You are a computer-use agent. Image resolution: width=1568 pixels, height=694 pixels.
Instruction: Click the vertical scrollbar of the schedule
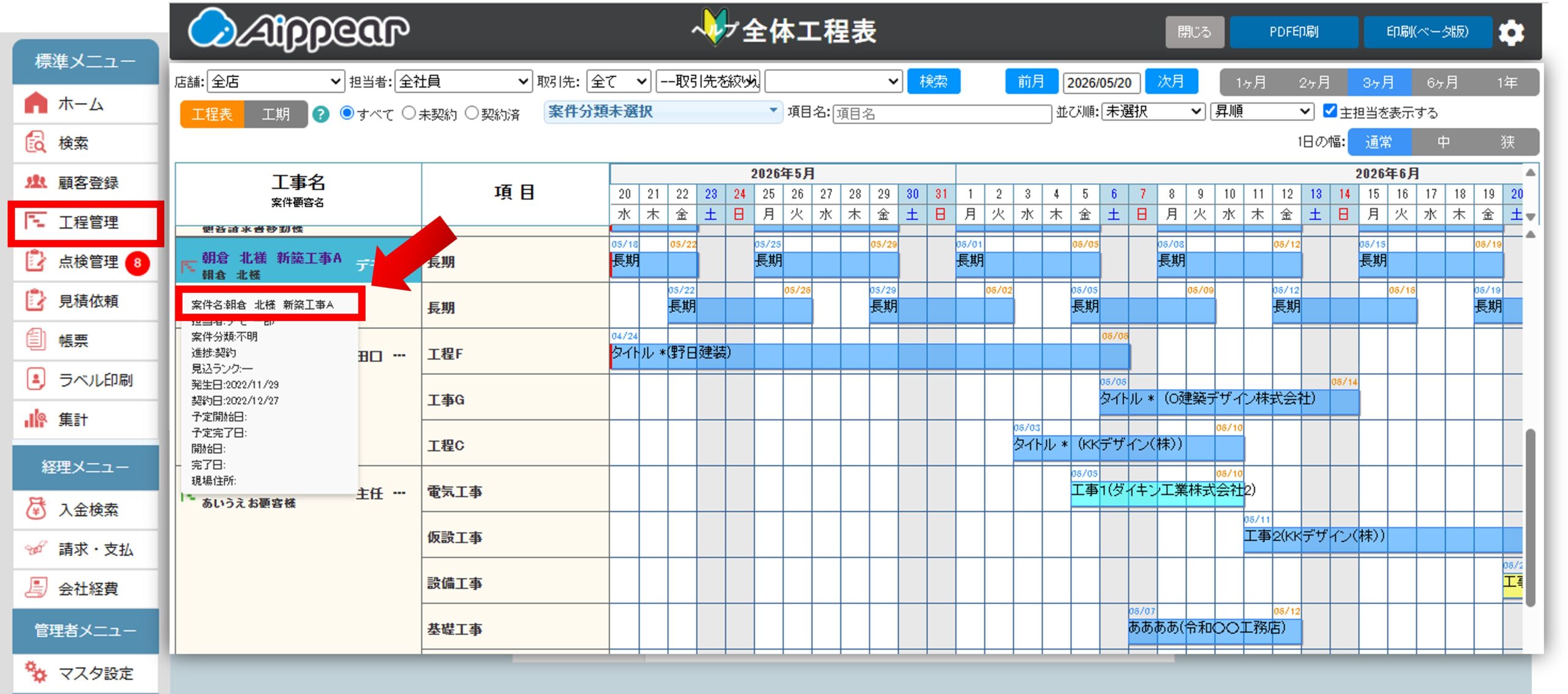[x=1530, y=518]
